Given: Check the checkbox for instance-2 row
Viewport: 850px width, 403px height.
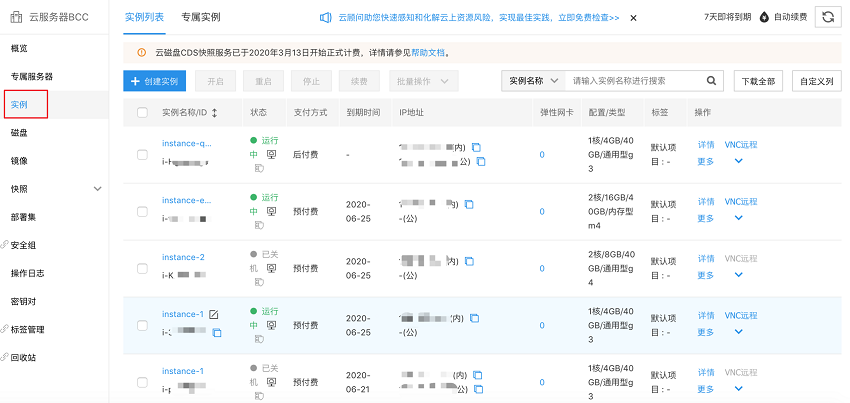Looking at the screenshot, I should pos(142,267).
